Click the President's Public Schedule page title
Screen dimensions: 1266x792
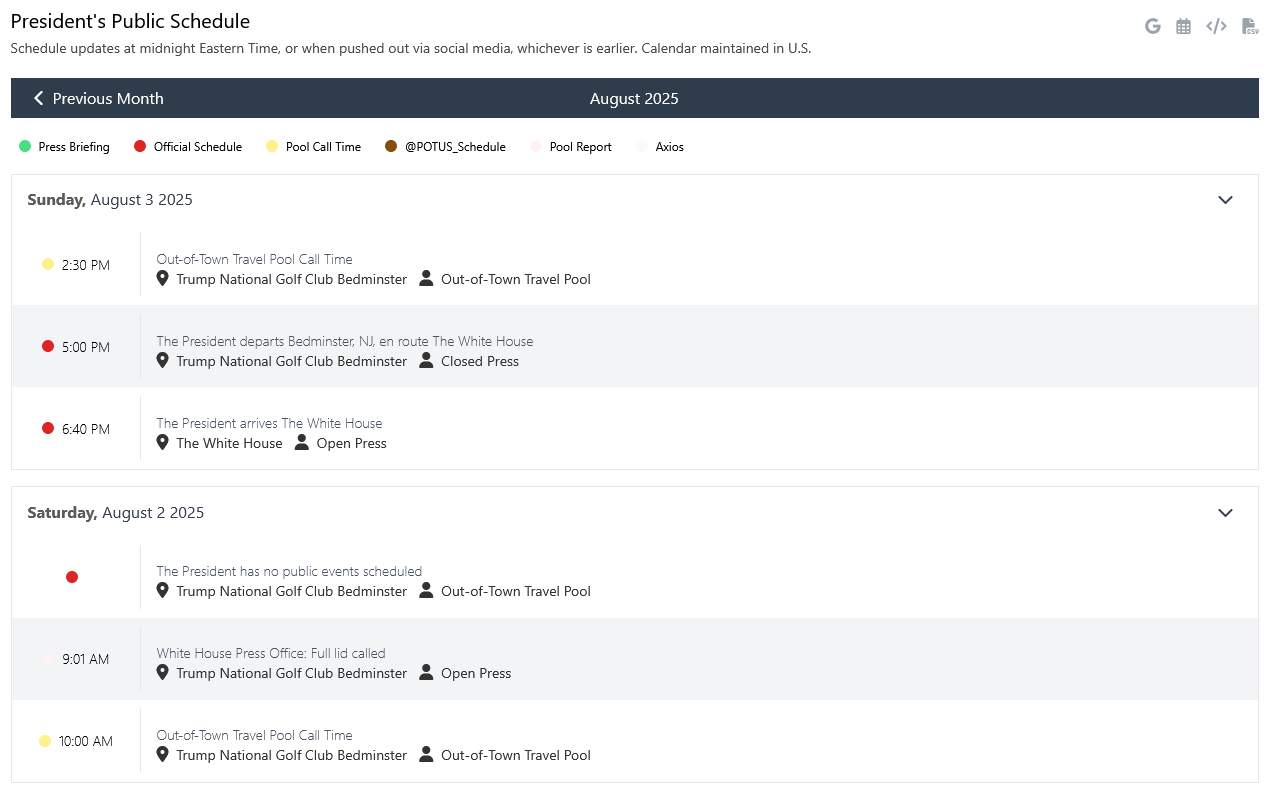click(x=130, y=21)
